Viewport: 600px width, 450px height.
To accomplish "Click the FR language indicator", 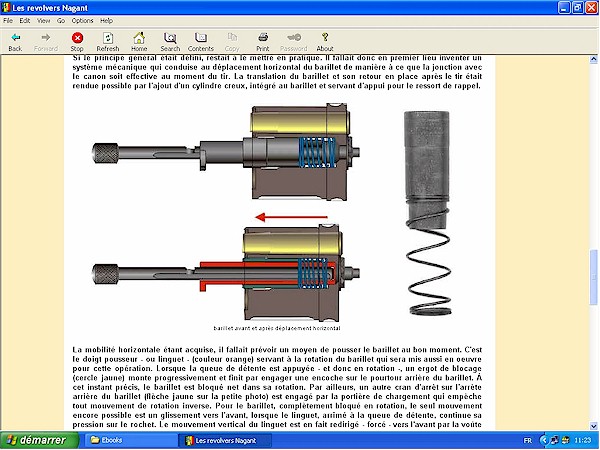I will pyautogui.click(x=527, y=440).
